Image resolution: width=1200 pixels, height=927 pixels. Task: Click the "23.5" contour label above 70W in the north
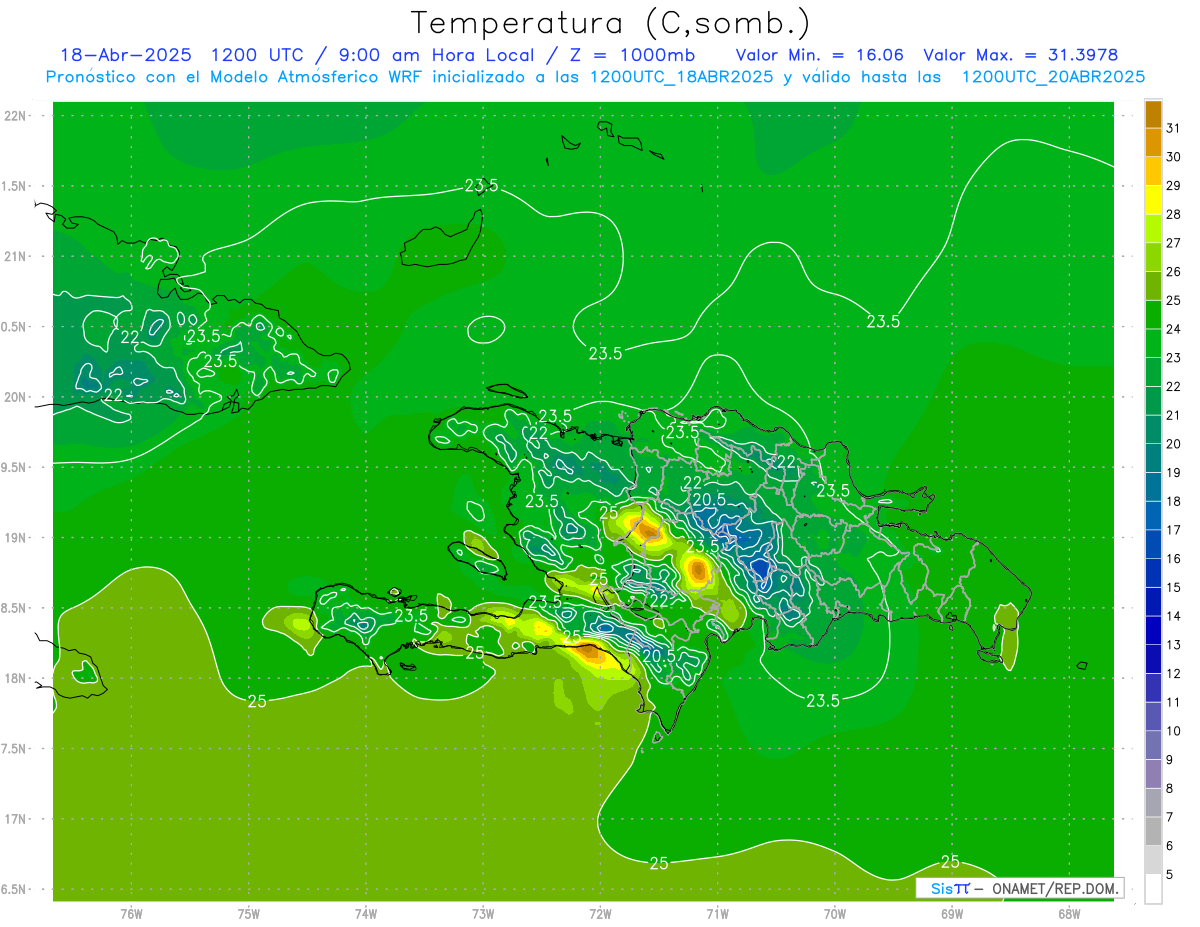click(x=883, y=321)
